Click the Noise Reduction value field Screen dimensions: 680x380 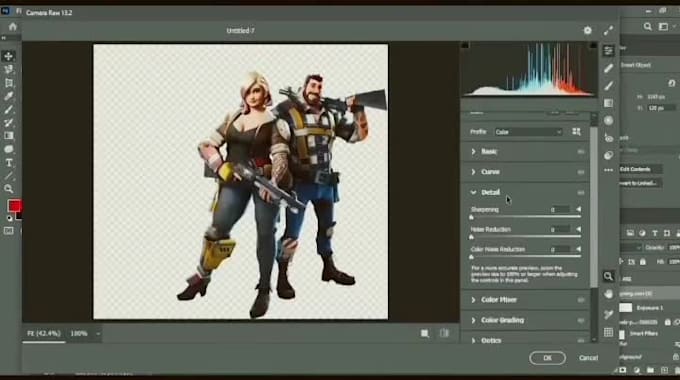tap(559, 229)
